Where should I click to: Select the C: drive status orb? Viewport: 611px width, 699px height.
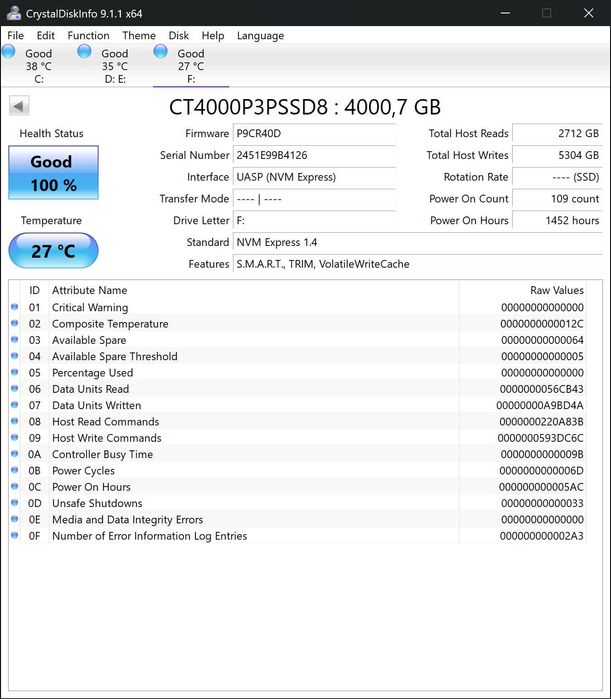point(8,52)
